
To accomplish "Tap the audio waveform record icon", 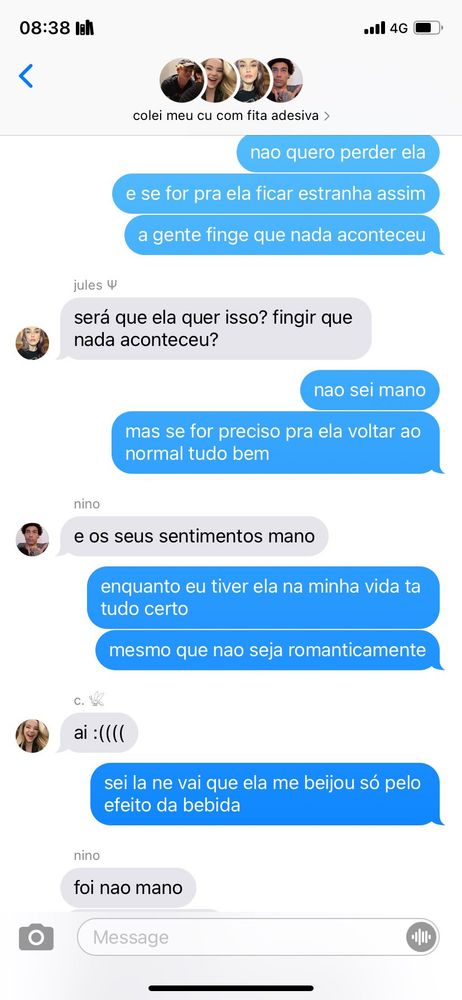I will pyautogui.click(x=421, y=937).
